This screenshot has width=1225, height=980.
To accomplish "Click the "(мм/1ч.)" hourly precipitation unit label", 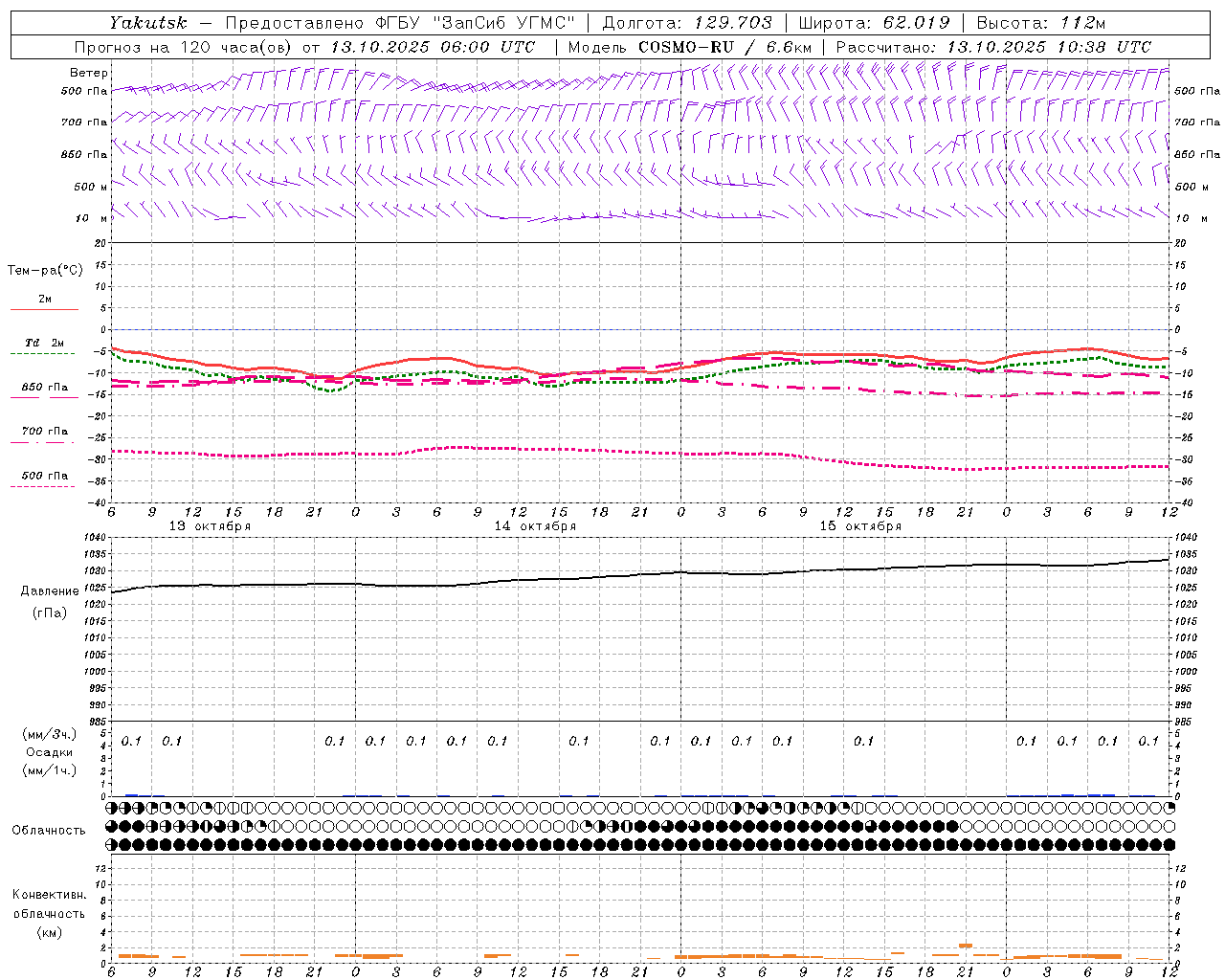I will pyautogui.click(x=50, y=770).
